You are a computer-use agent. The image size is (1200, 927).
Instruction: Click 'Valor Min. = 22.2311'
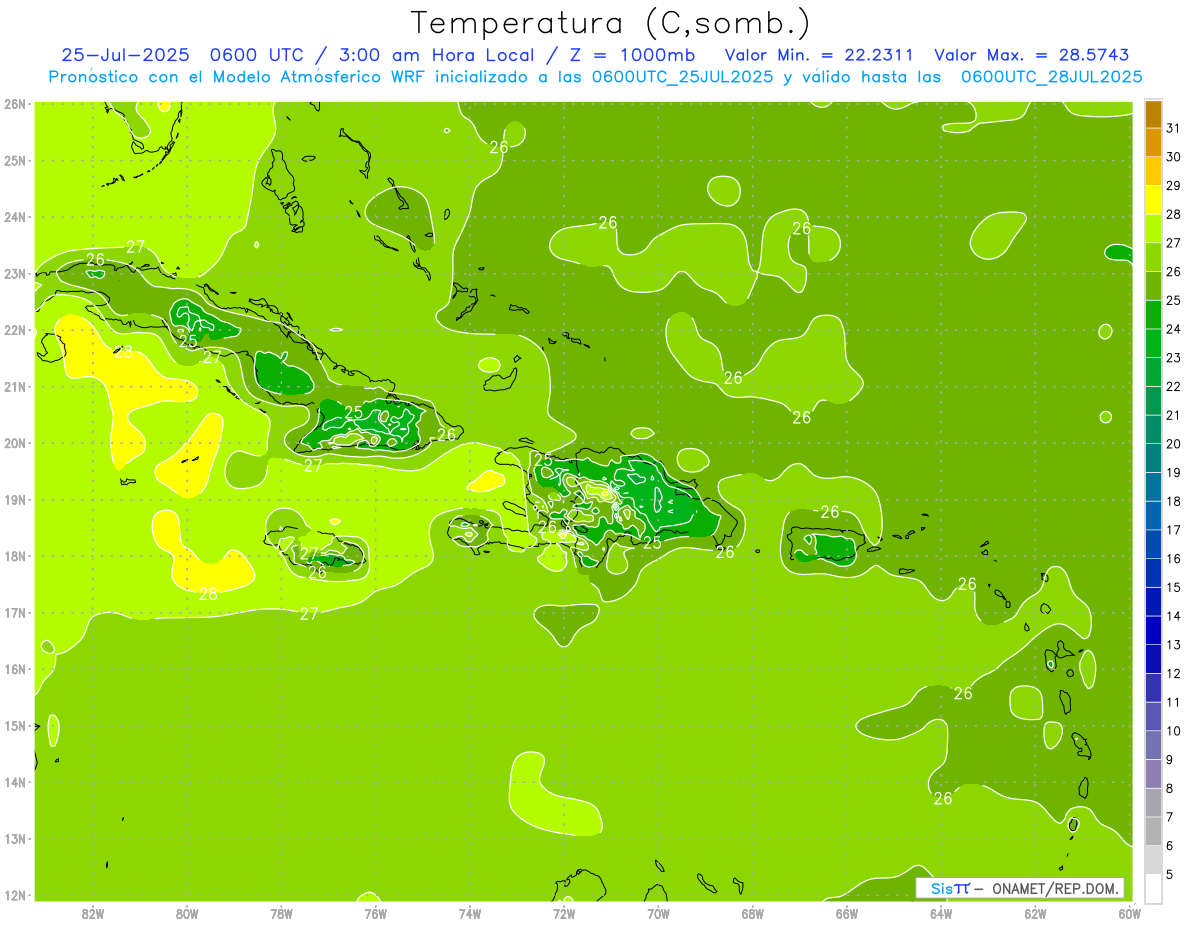(x=818, y=55)
